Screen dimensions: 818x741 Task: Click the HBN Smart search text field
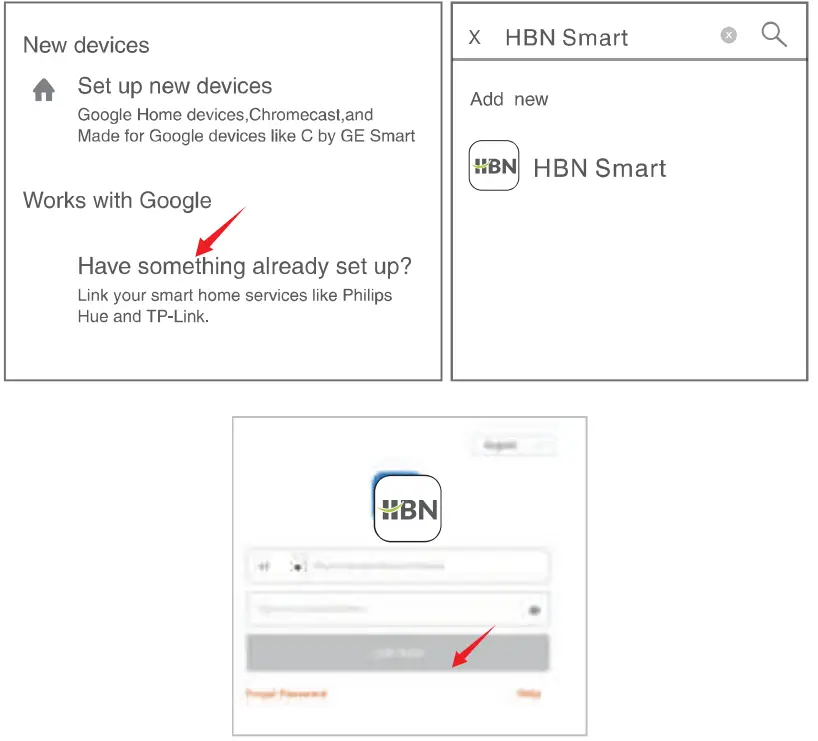click(x=567, y=38)
